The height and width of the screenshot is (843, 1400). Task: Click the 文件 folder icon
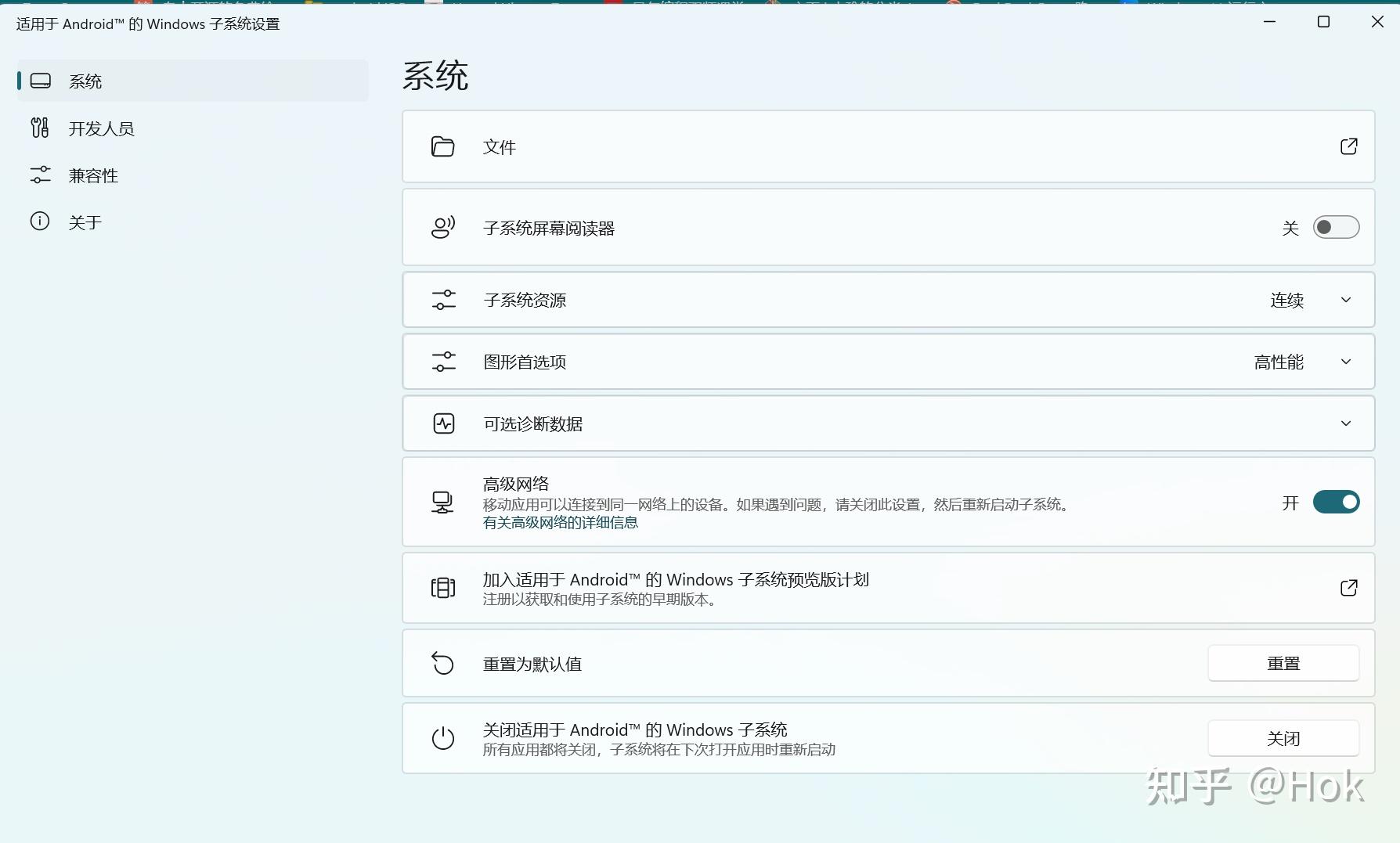pyautogui.click(x=443, y=146)
